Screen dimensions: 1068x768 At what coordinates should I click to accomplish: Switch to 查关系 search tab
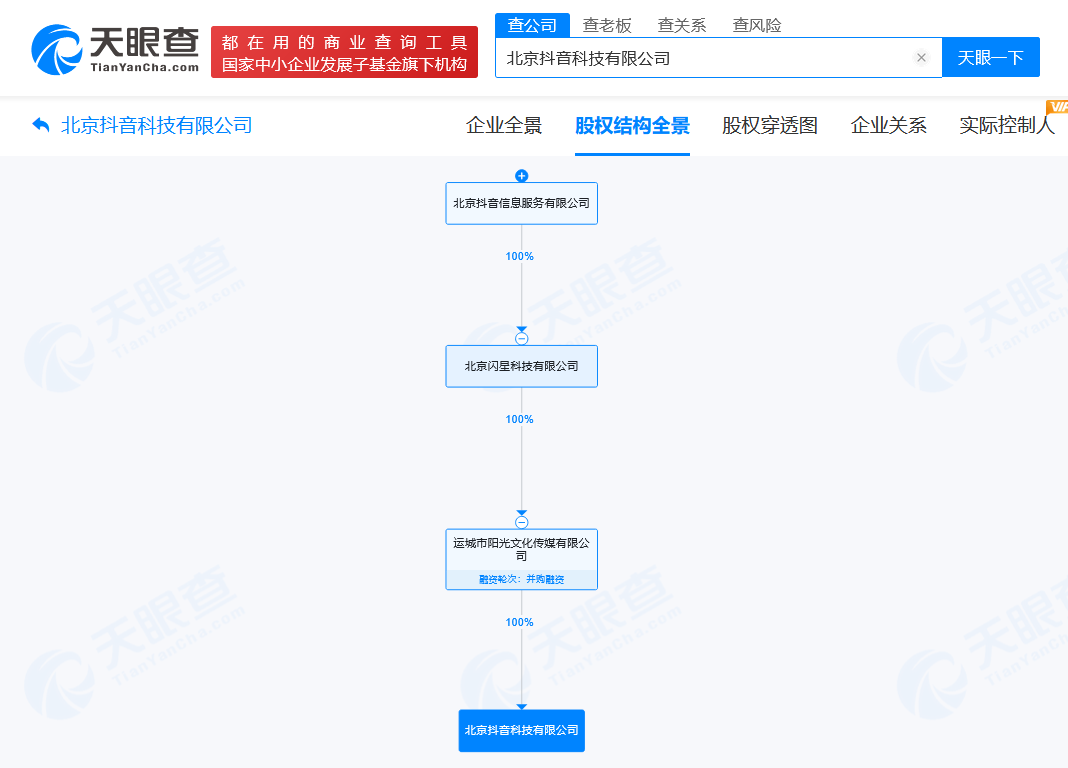point(682,25)
